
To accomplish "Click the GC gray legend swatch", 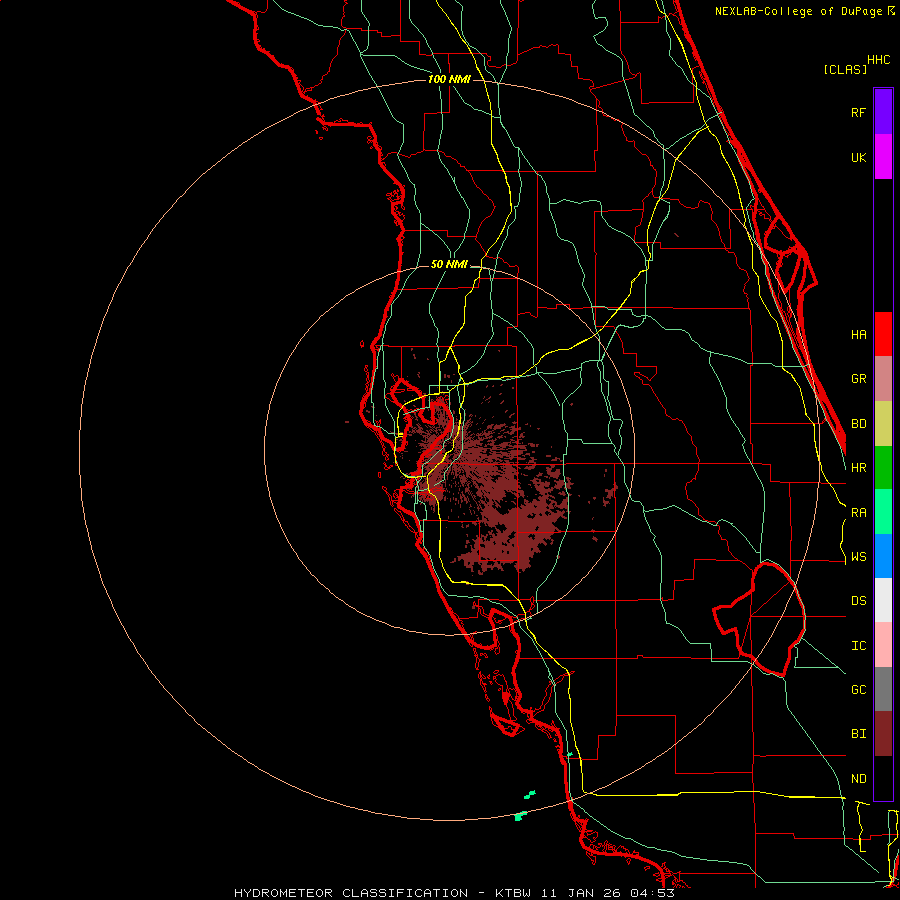I will pos(883,689).
